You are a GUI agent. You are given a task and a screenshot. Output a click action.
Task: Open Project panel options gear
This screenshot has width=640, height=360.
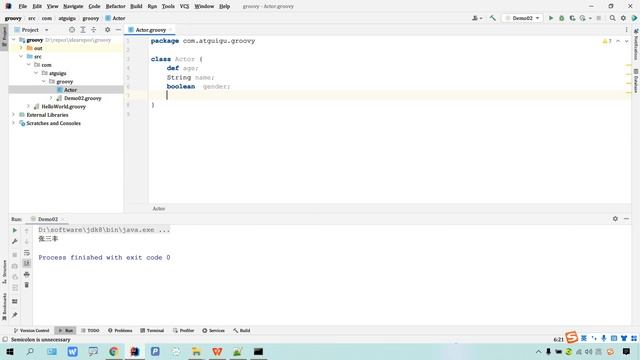pyautogui.click(x=107, y=30)
